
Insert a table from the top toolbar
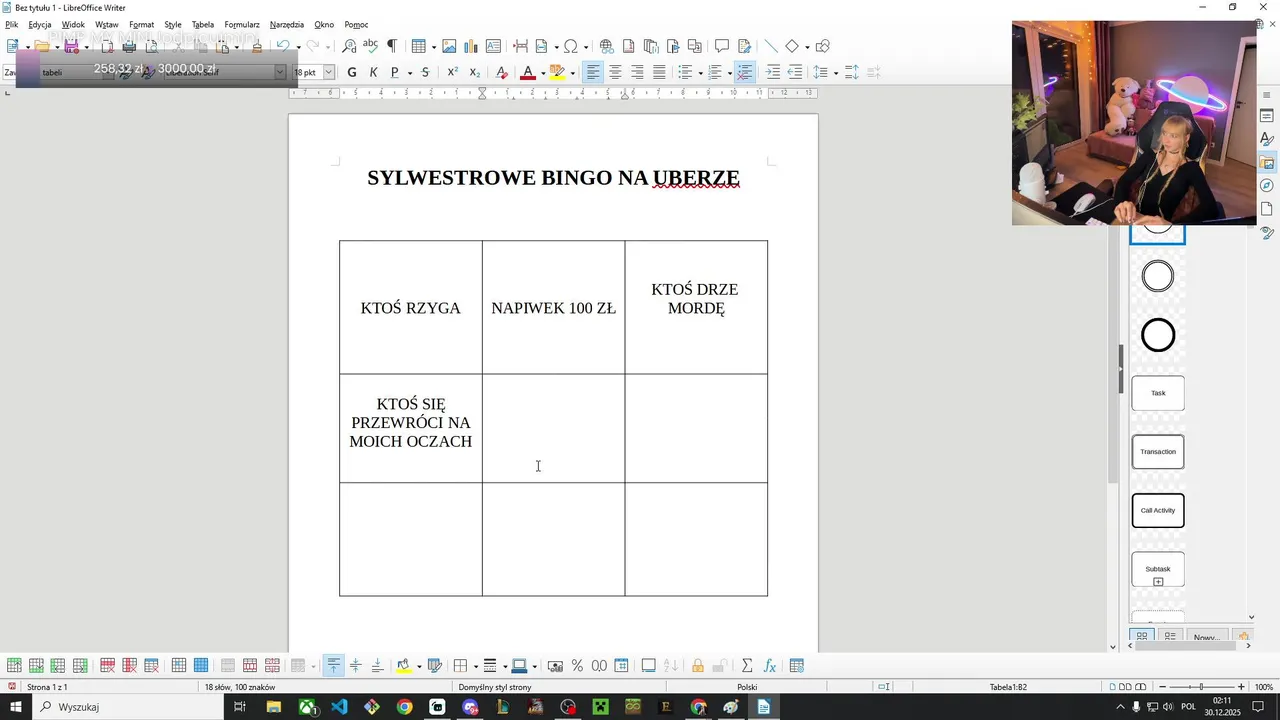click(x=418, y=46)
